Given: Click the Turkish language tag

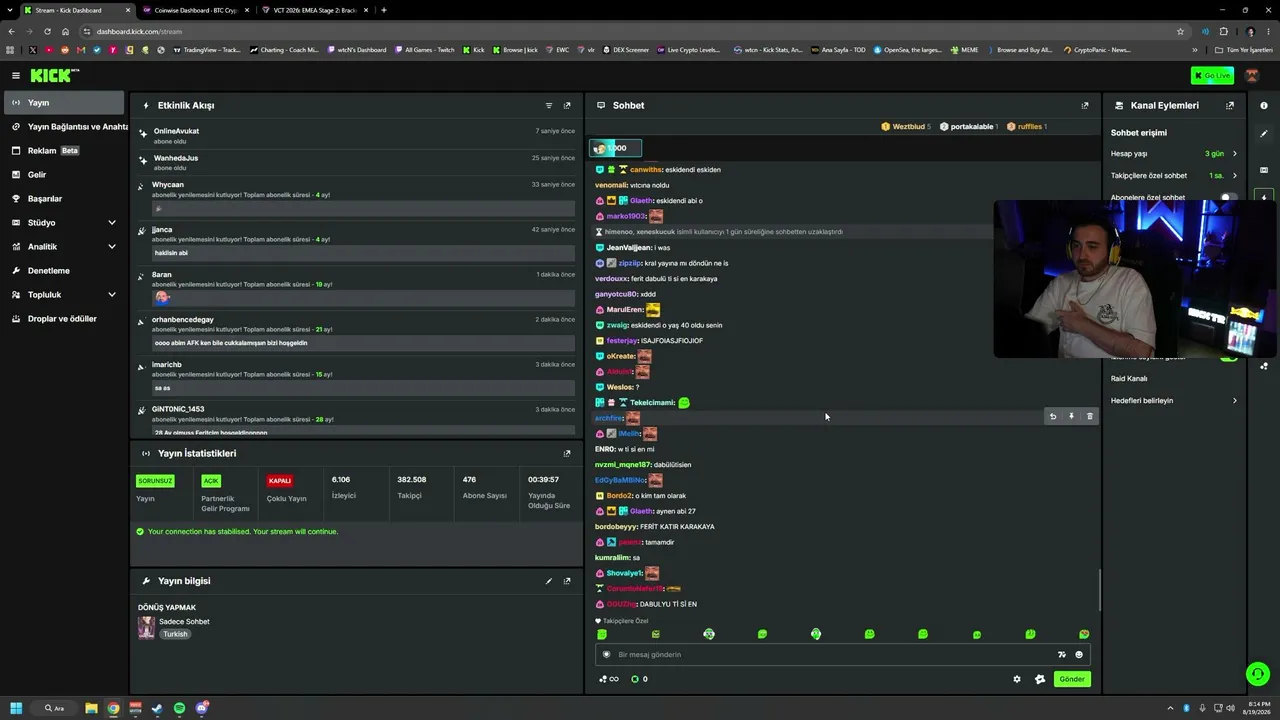Looking at the screenshot, I should 175,634.
